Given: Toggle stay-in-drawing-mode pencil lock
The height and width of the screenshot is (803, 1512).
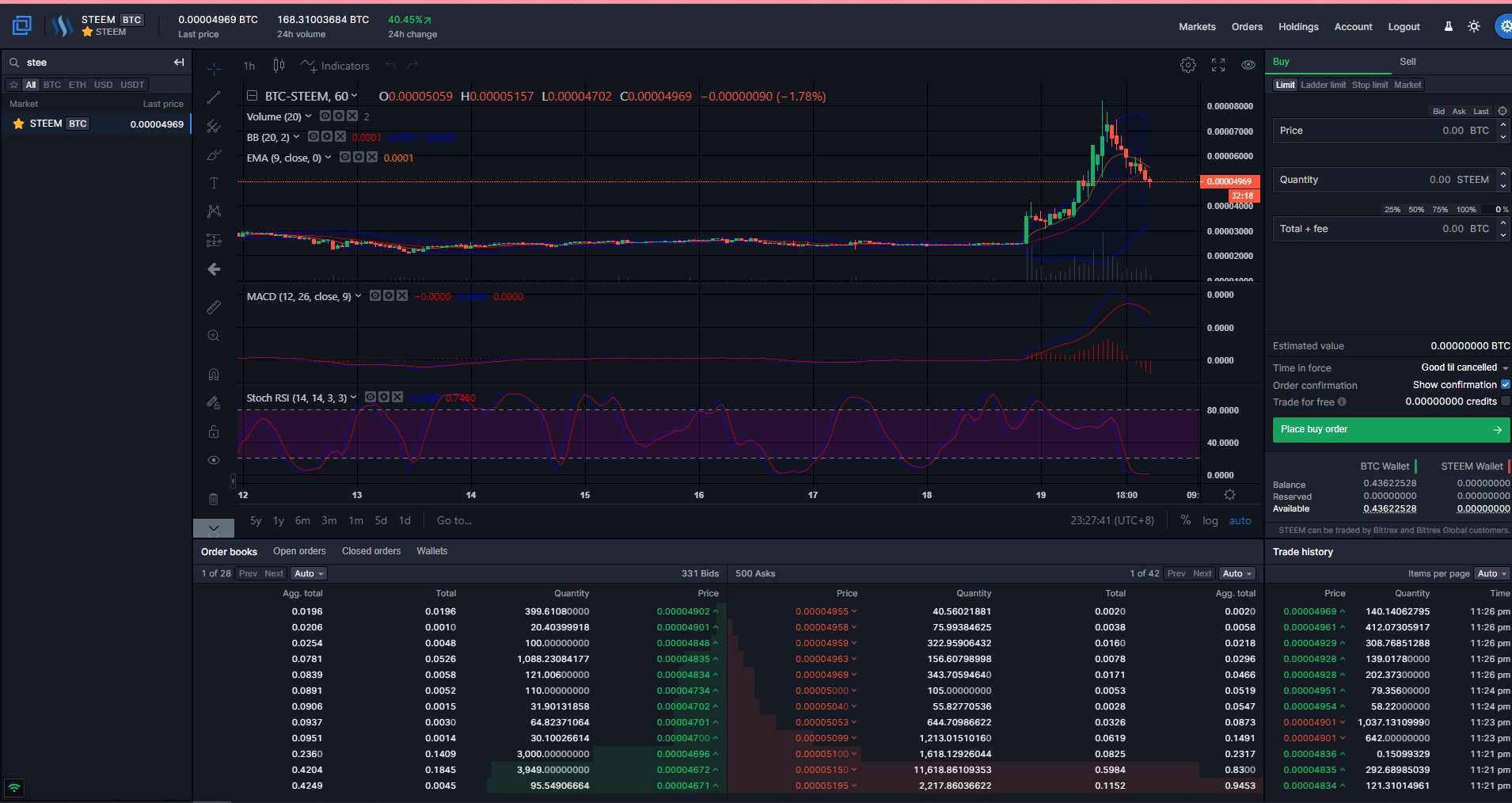Looking at the screenshot, I should tap(214, 402).
